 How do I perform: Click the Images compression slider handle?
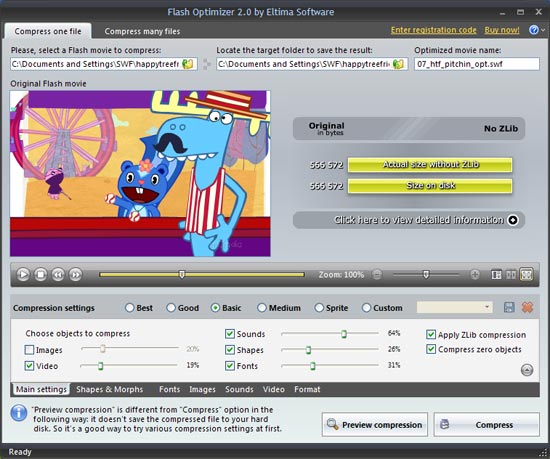click(102, 348)
